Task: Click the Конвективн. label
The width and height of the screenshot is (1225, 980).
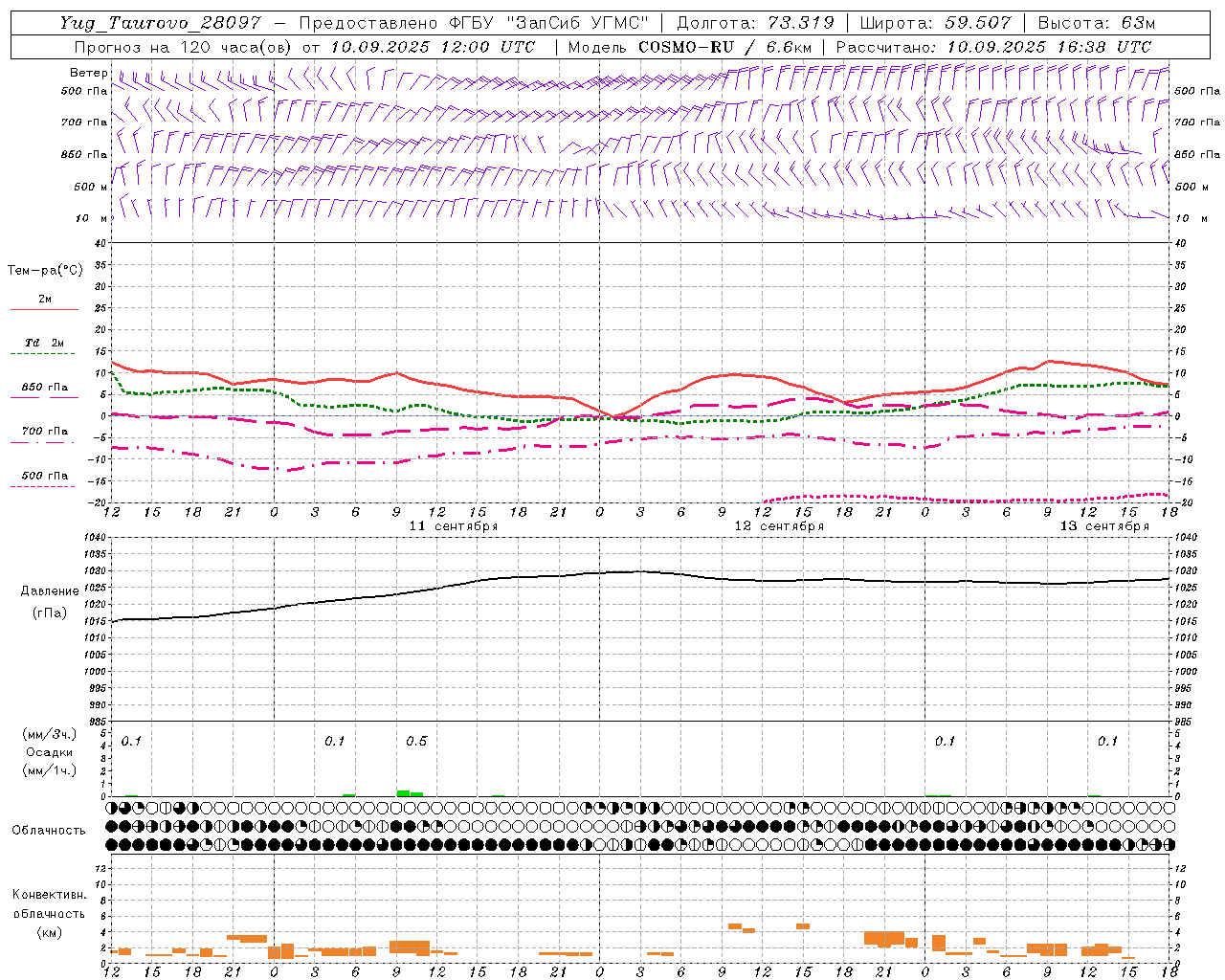Action: (50, 895)
